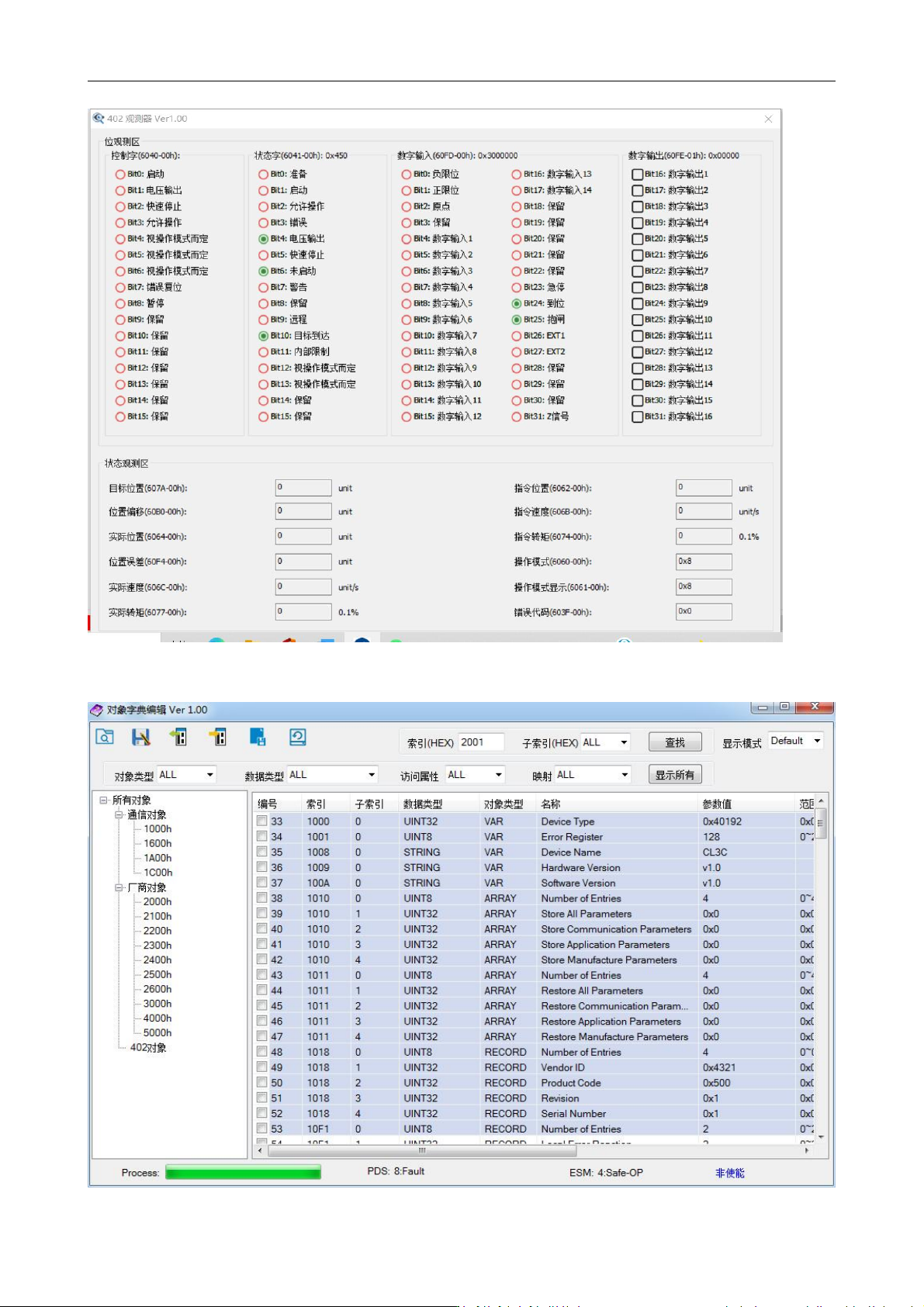
Task: Click the ESM: 4:Safe-OP status text
Action: [x=606, y=1172]
